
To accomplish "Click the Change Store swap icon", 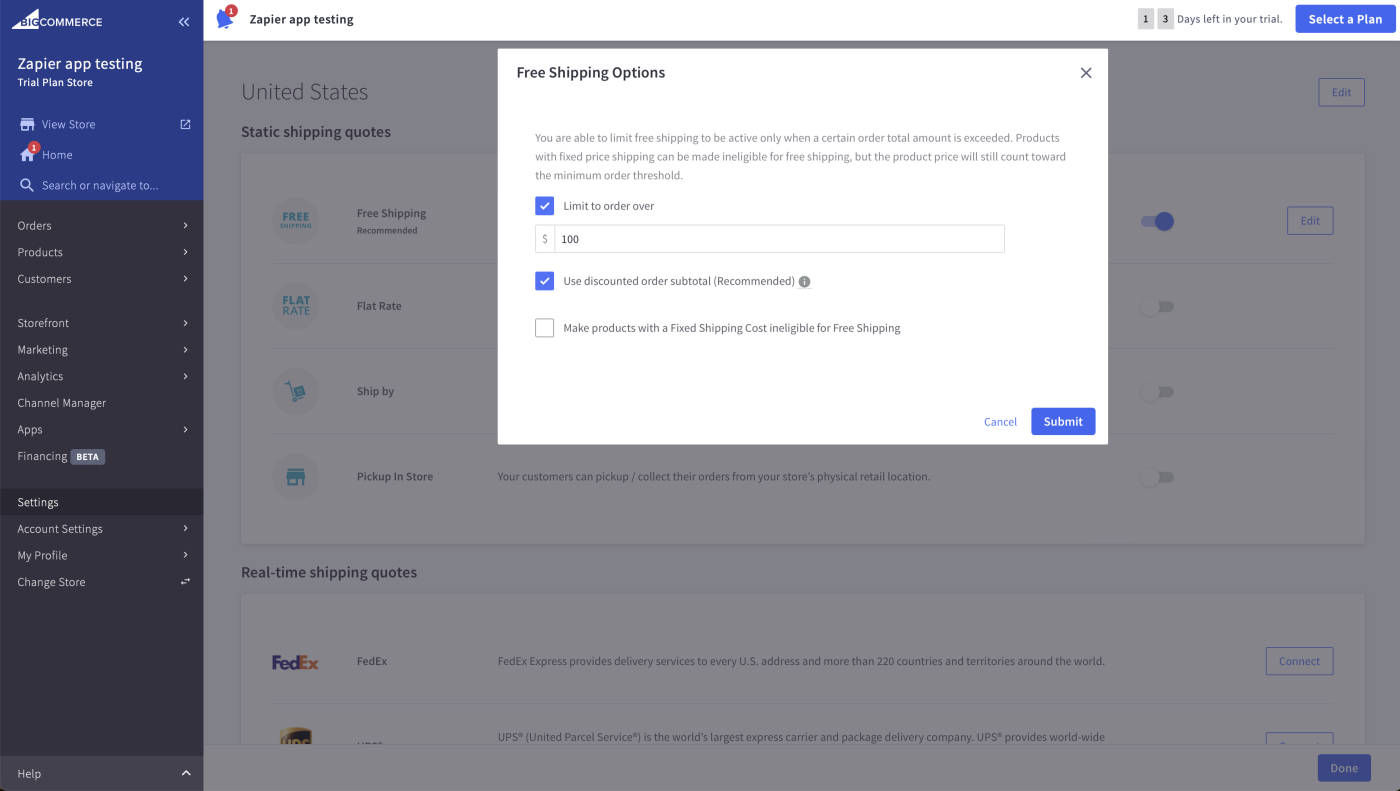I will (185, 582).
